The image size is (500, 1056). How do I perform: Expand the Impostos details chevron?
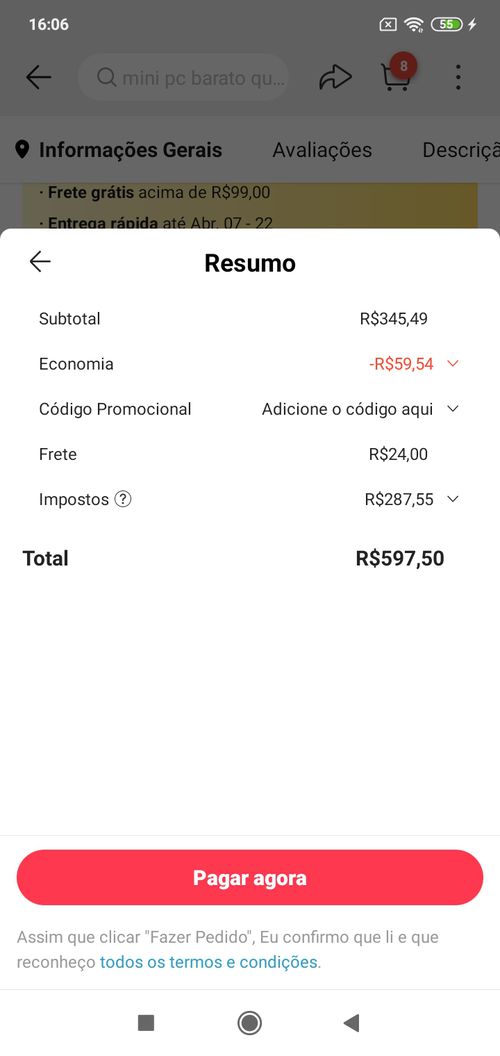point(453,499)
